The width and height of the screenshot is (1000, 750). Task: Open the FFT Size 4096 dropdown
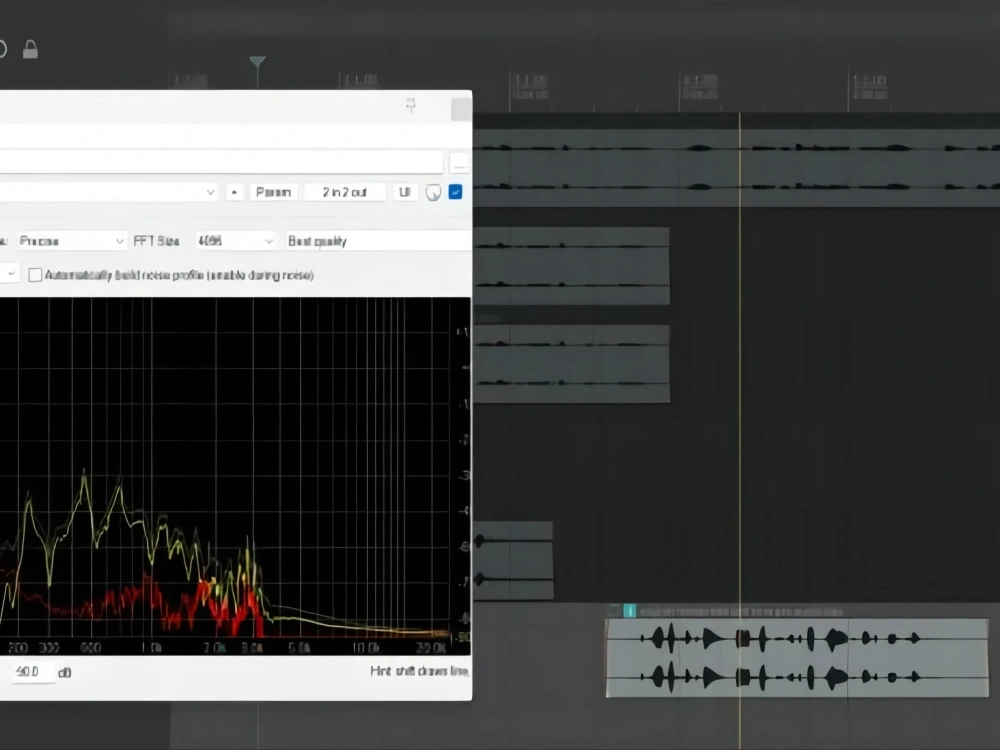pos(235,241)
